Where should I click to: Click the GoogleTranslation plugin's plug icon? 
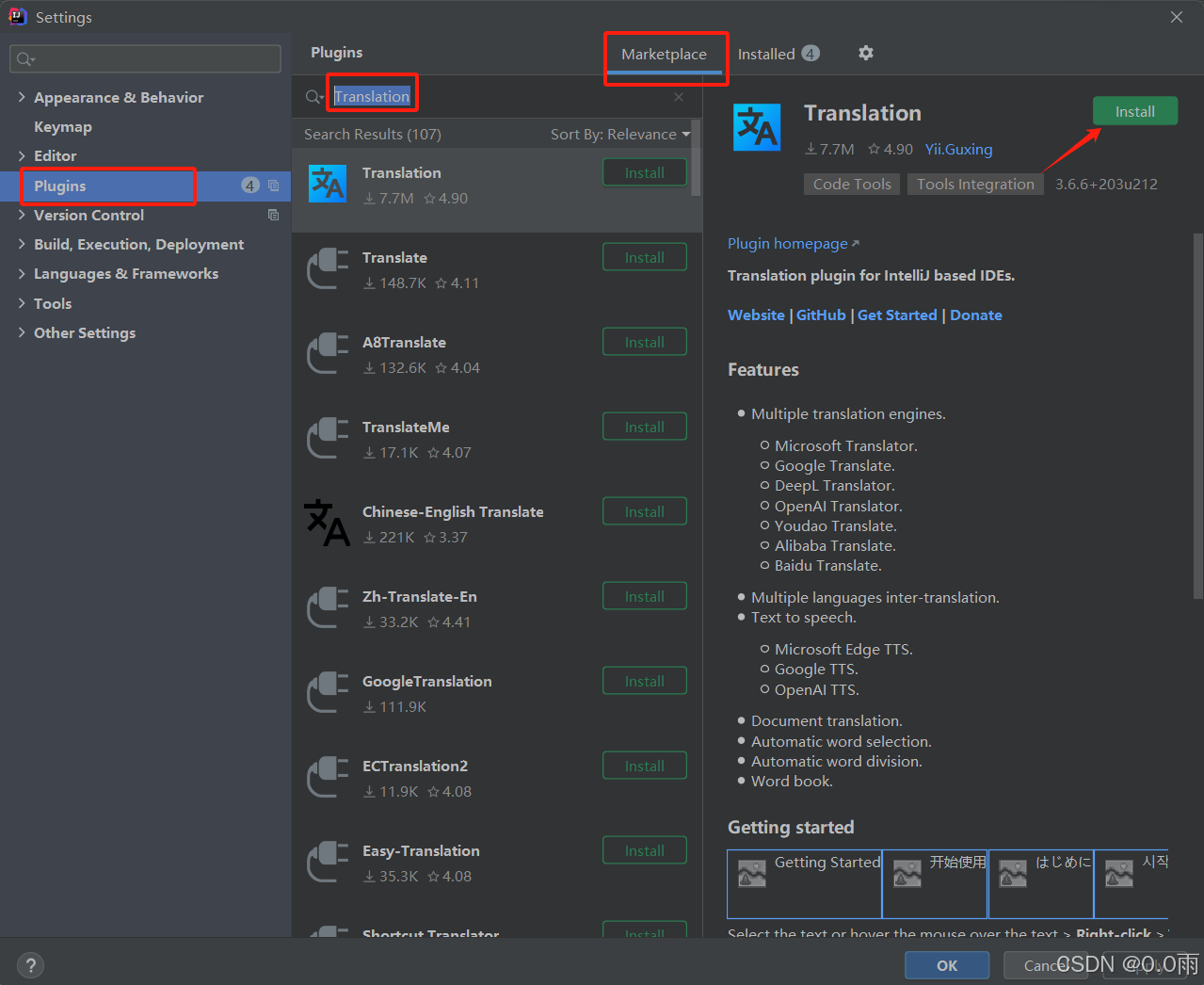click(x=328, y=693)
